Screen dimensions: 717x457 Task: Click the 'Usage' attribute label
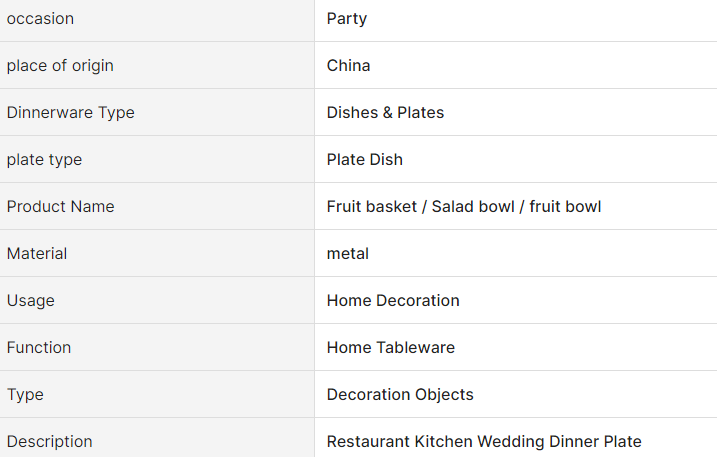click(30, 301)
